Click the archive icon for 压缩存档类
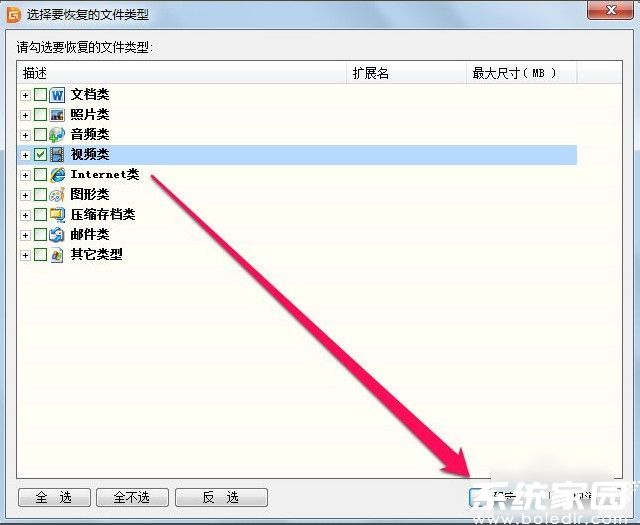Viewport: 640px width, 525px height. pos(57,215)
